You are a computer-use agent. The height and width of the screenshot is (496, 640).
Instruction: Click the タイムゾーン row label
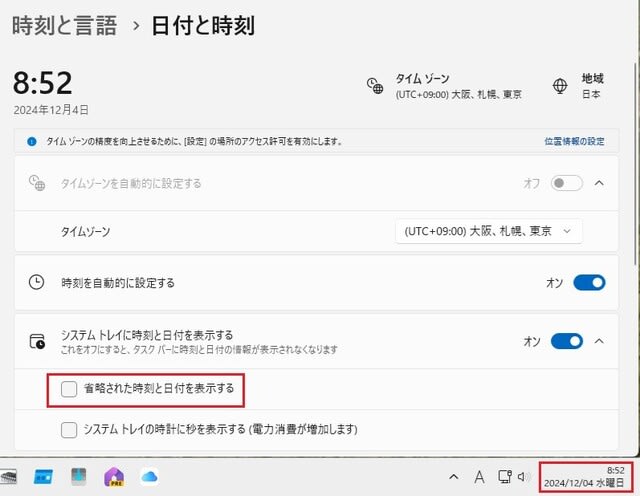pyautogui.click(x=85, y=232)
